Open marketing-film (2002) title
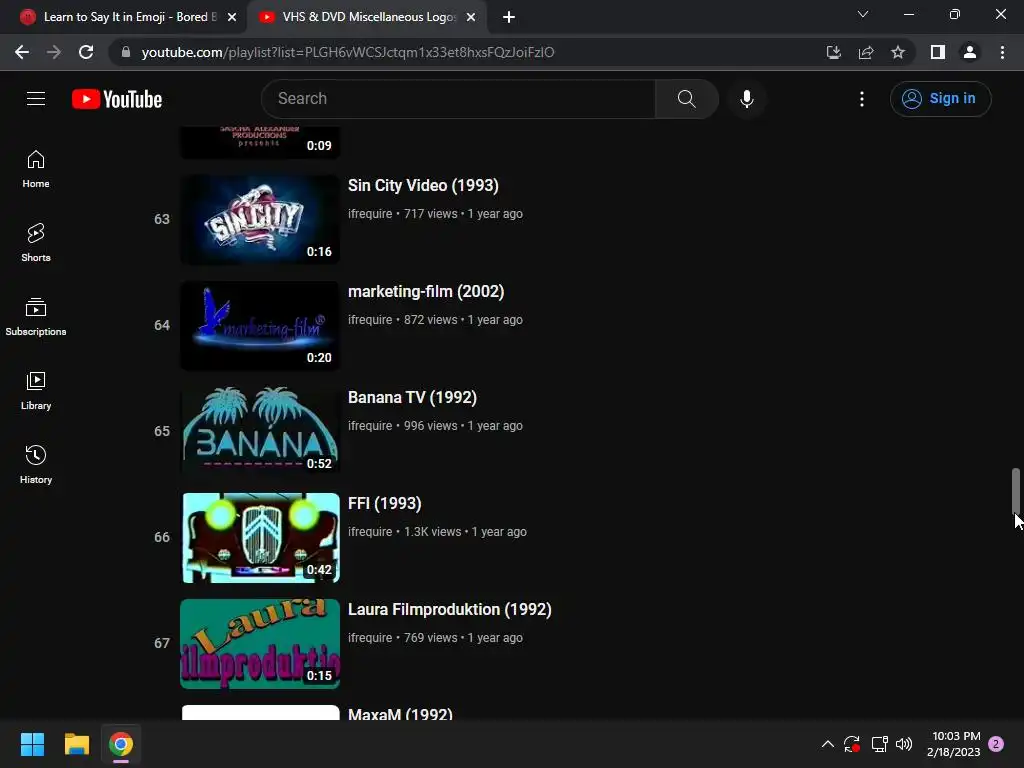This screenshot has width=1024, height=768. 426,291
